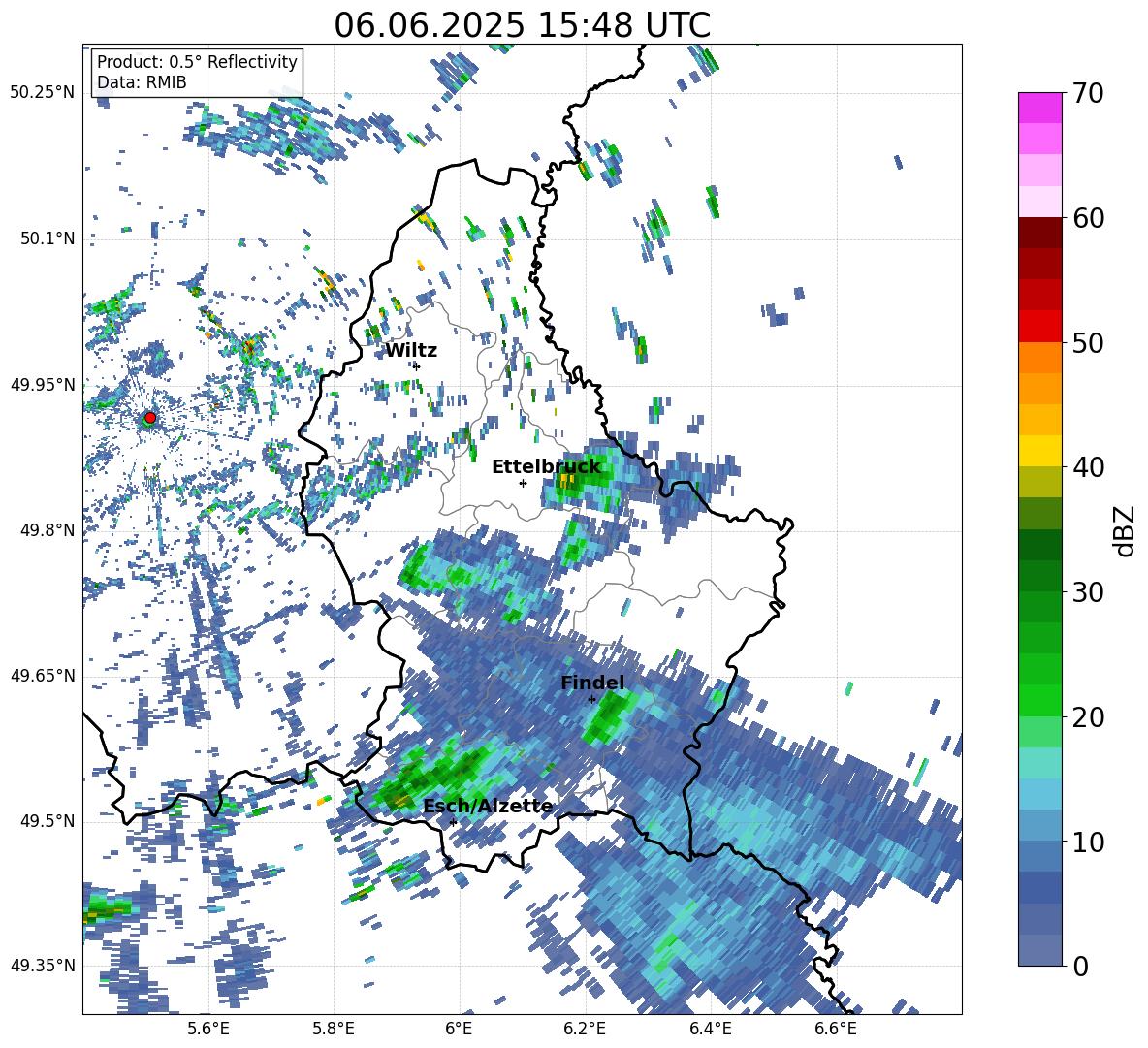
Task: Click the colorbar tick label 50
Action: pyautogui.click(x=1088, y=342)
